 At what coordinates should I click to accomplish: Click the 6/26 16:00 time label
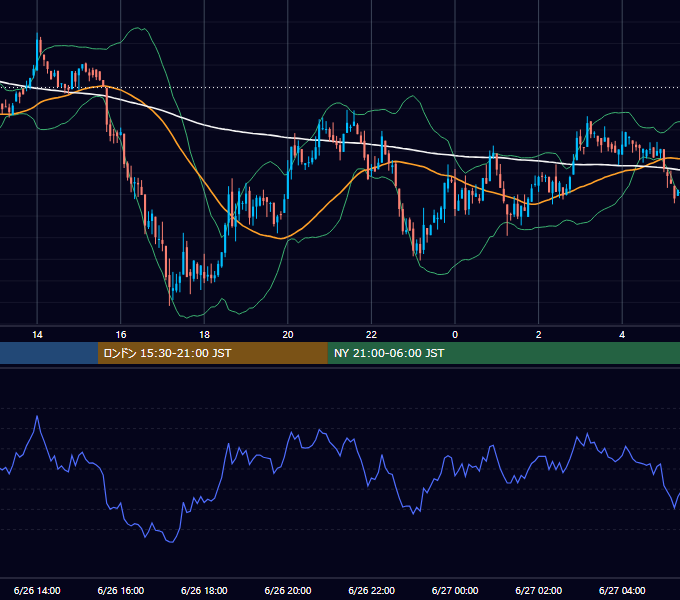click(x=121, y=590)
